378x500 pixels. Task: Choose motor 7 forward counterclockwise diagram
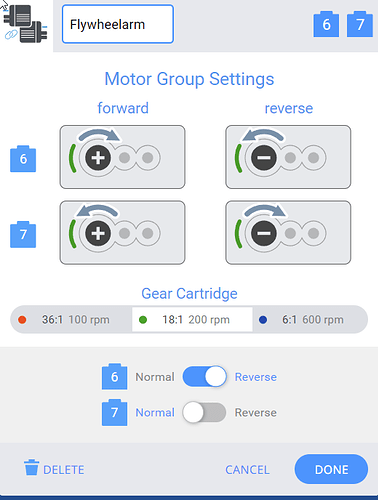(122, 232)
